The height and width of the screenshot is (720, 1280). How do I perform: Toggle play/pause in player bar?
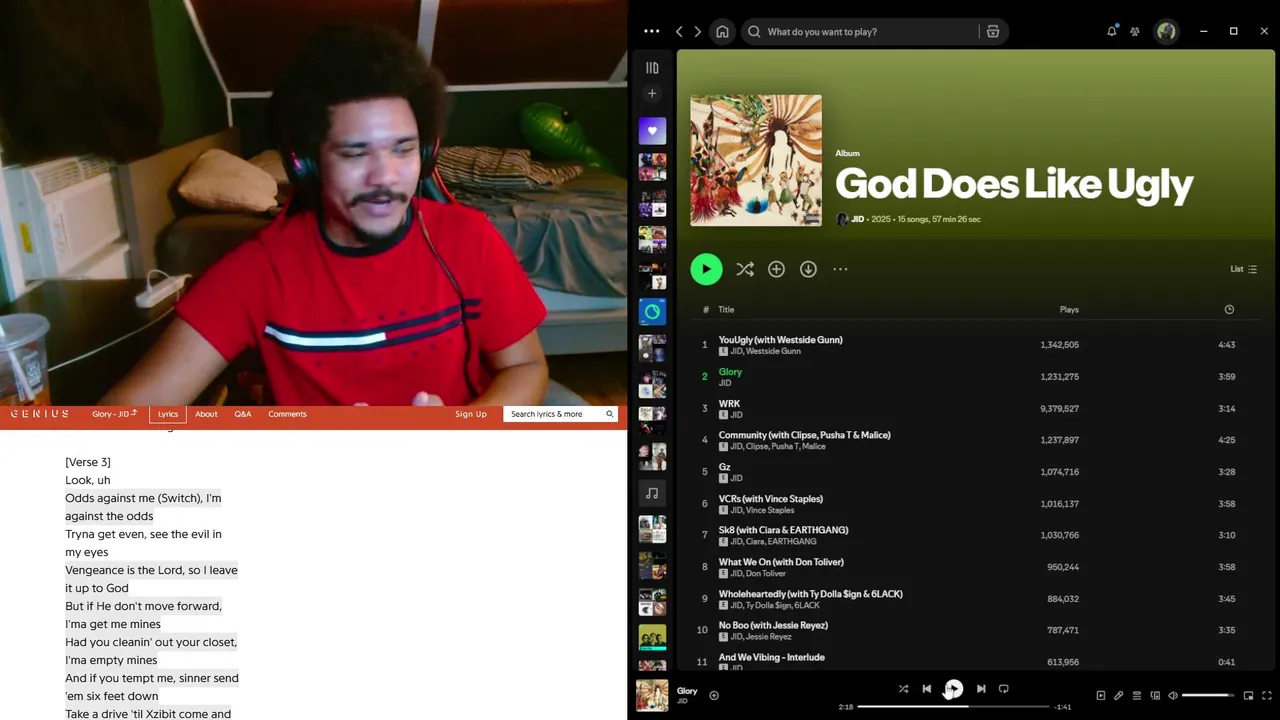pyautogui.click(x=954, y=688)
